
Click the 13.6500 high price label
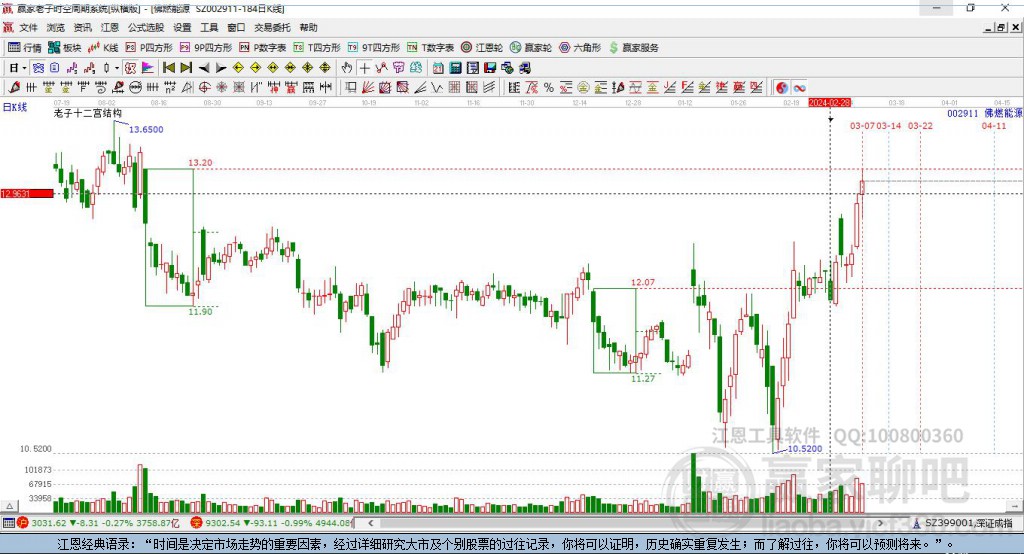[x=146, y=129]
